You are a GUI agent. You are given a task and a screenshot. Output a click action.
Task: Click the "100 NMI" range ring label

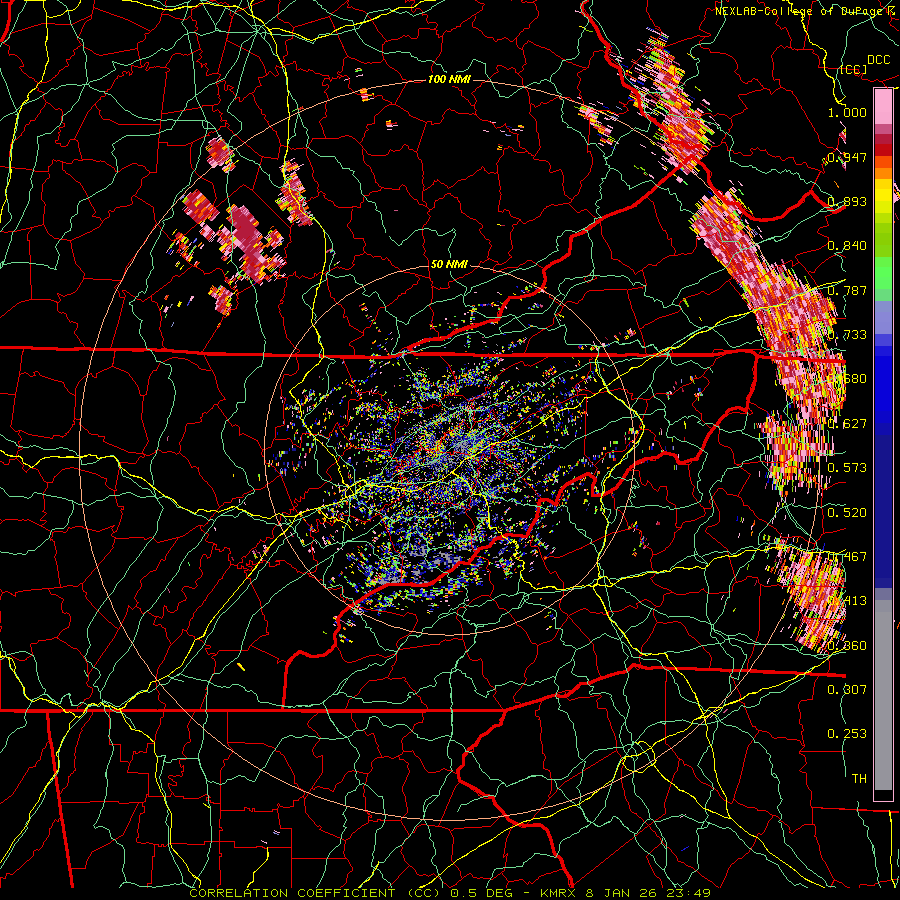point(449,79)
